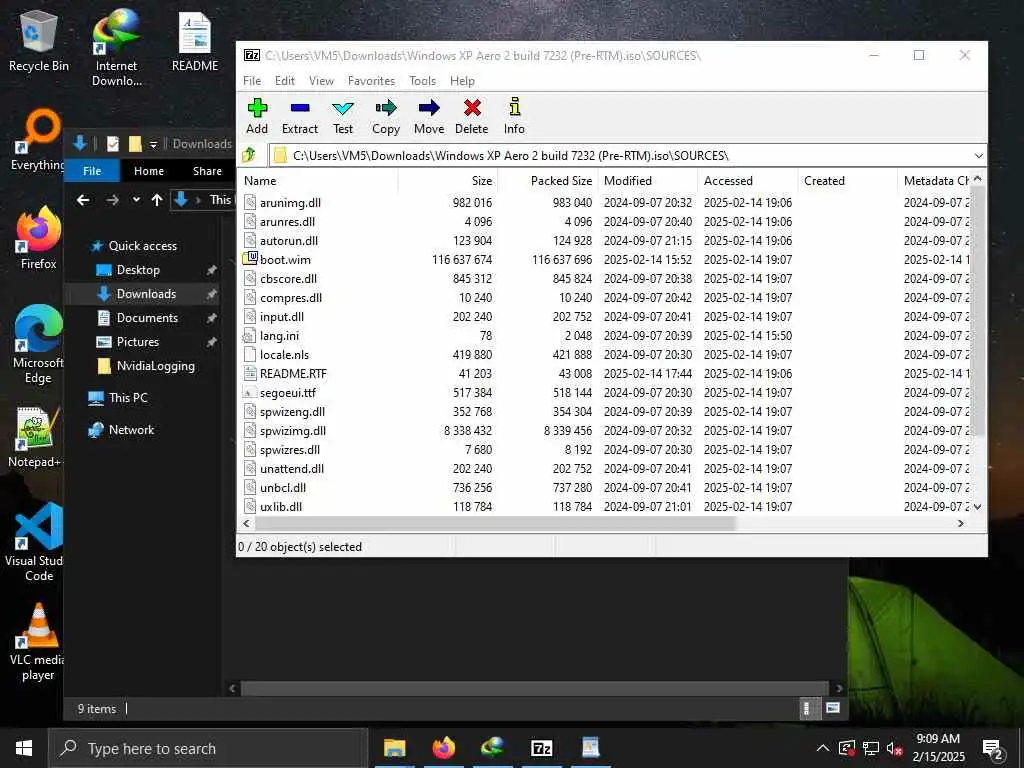Expand Explorer recent locations dropdown
Viewport: 1024px width, 768px height.
(136, 200)
